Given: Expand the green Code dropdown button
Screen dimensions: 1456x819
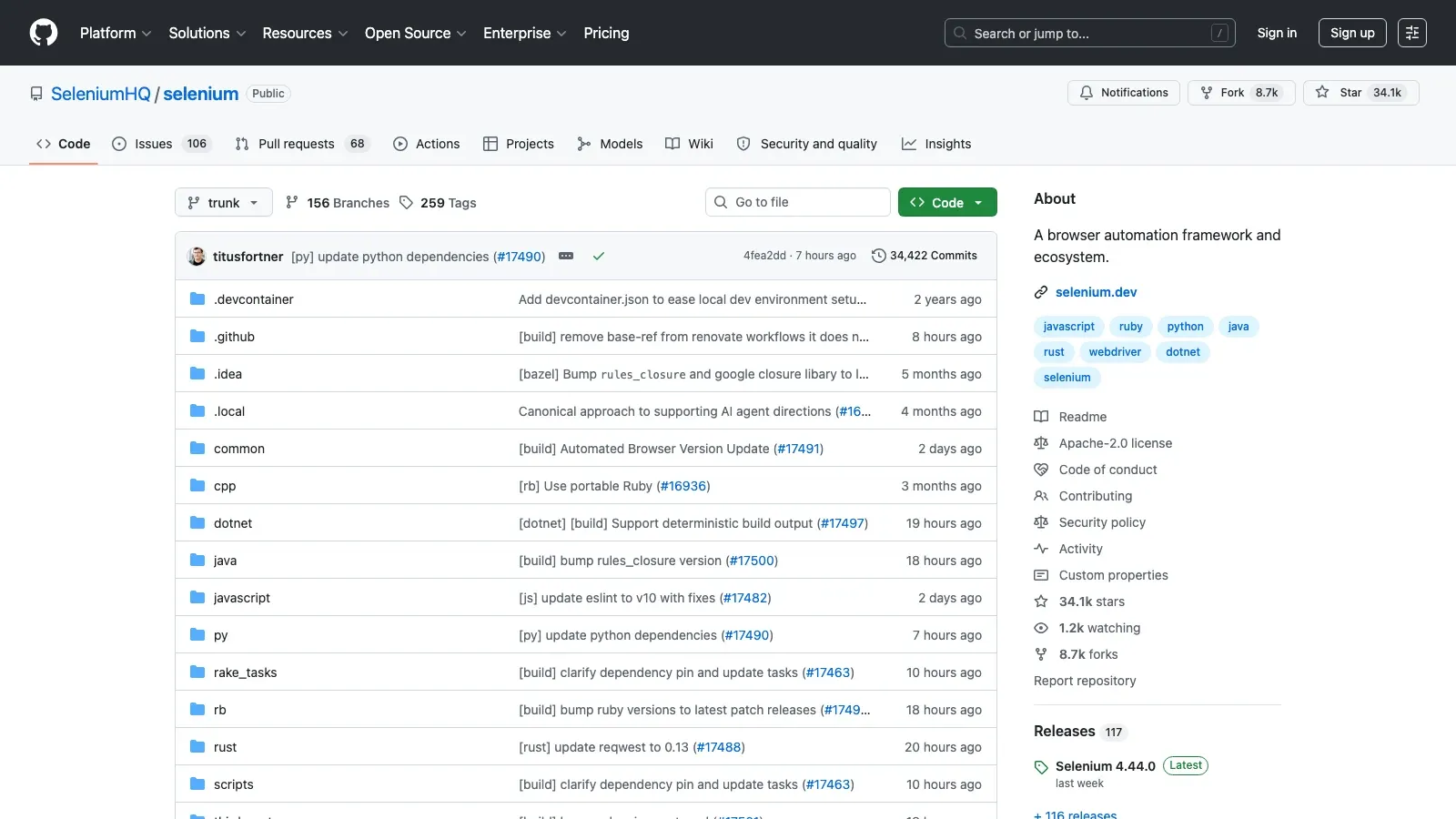Looking at the screenshot, I should coord(947,202).
